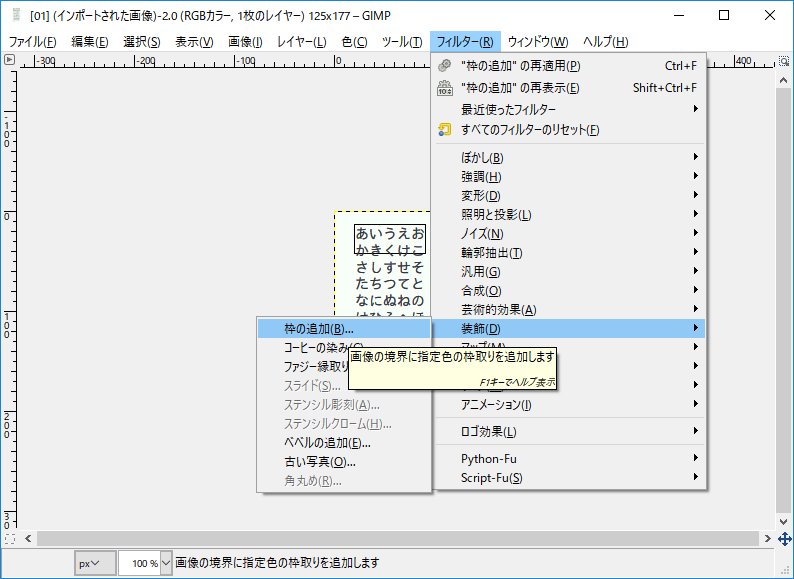Click the 装飾 submenu entry
Viewport: 794px width, 579px height.
pos(568,328)
